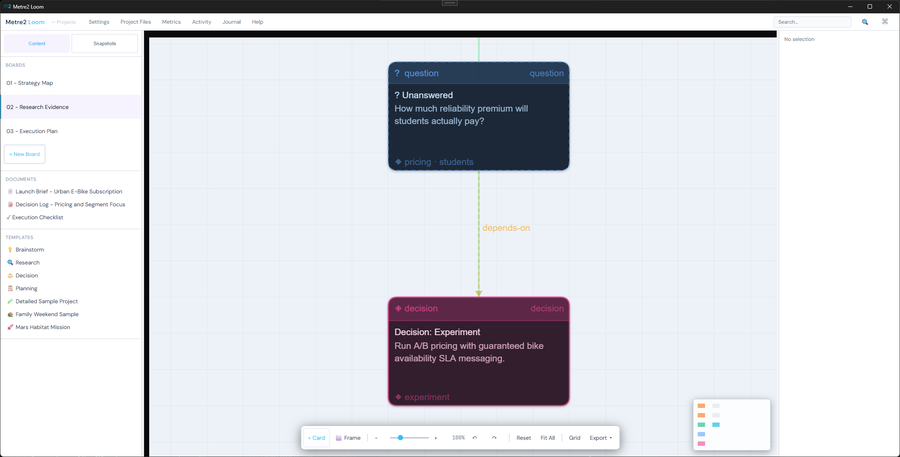Click the zoom out minus button
This screenshot has height=457, width=900.
click(376, 438)
